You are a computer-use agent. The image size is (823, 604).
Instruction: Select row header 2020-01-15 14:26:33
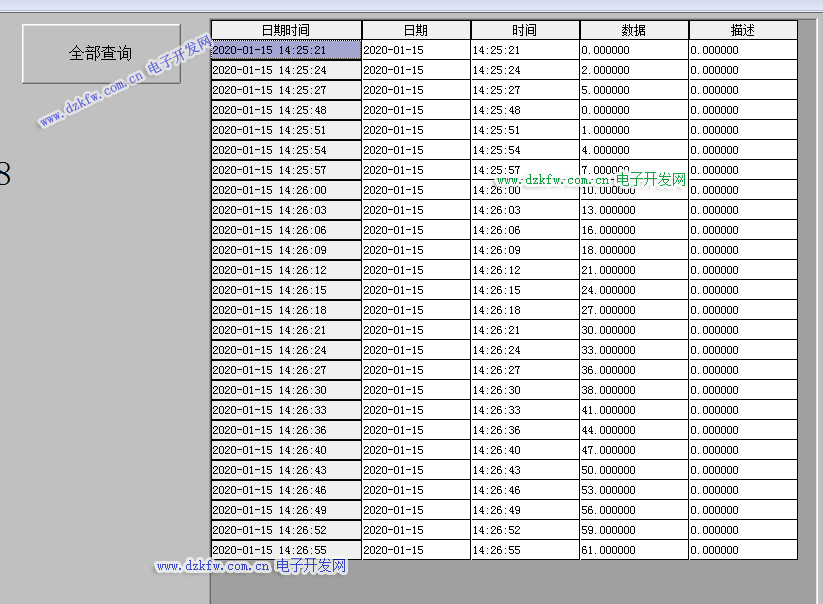click(286, 410)
